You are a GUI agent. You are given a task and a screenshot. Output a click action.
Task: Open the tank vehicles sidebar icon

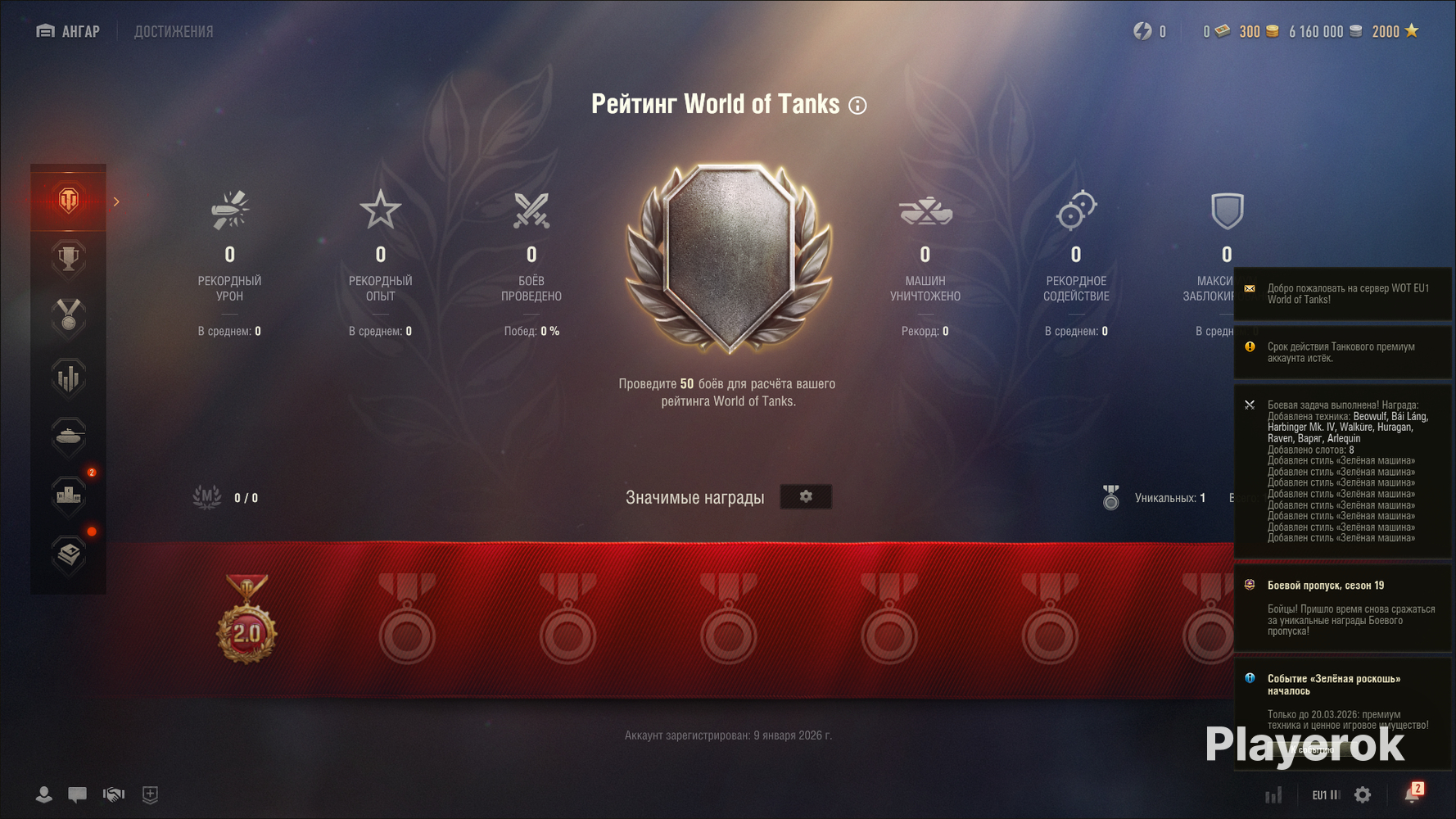click(x=69, y=435)
